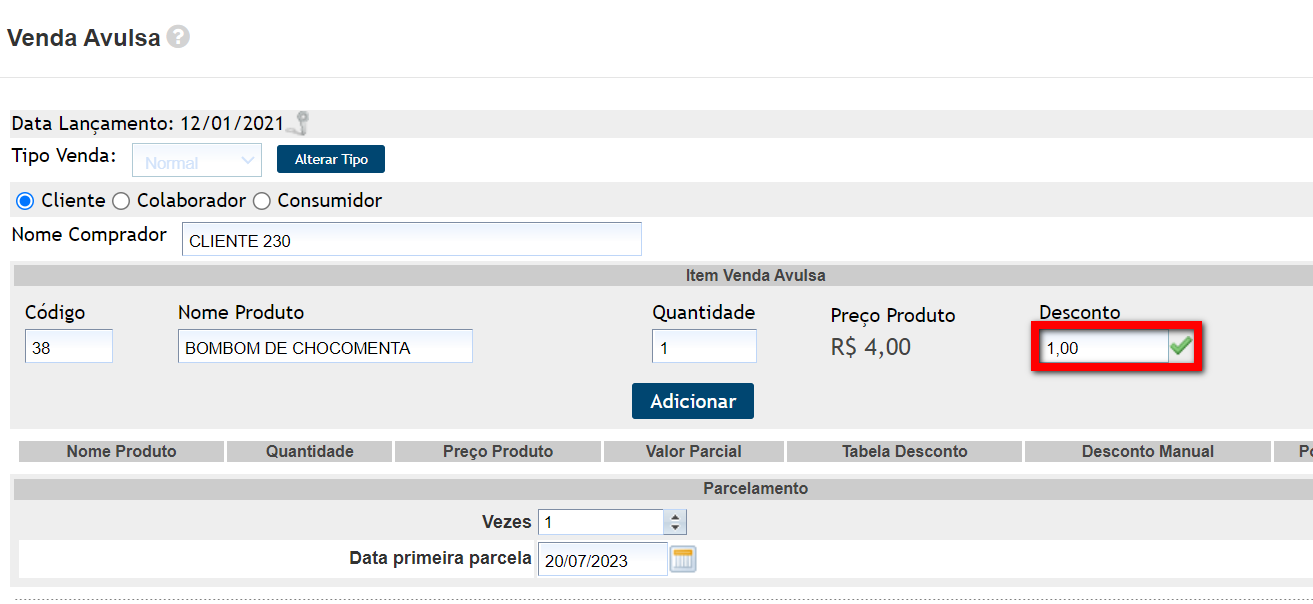
Task: Click the Tabela Desconto column header
Action: click(905, 452)
